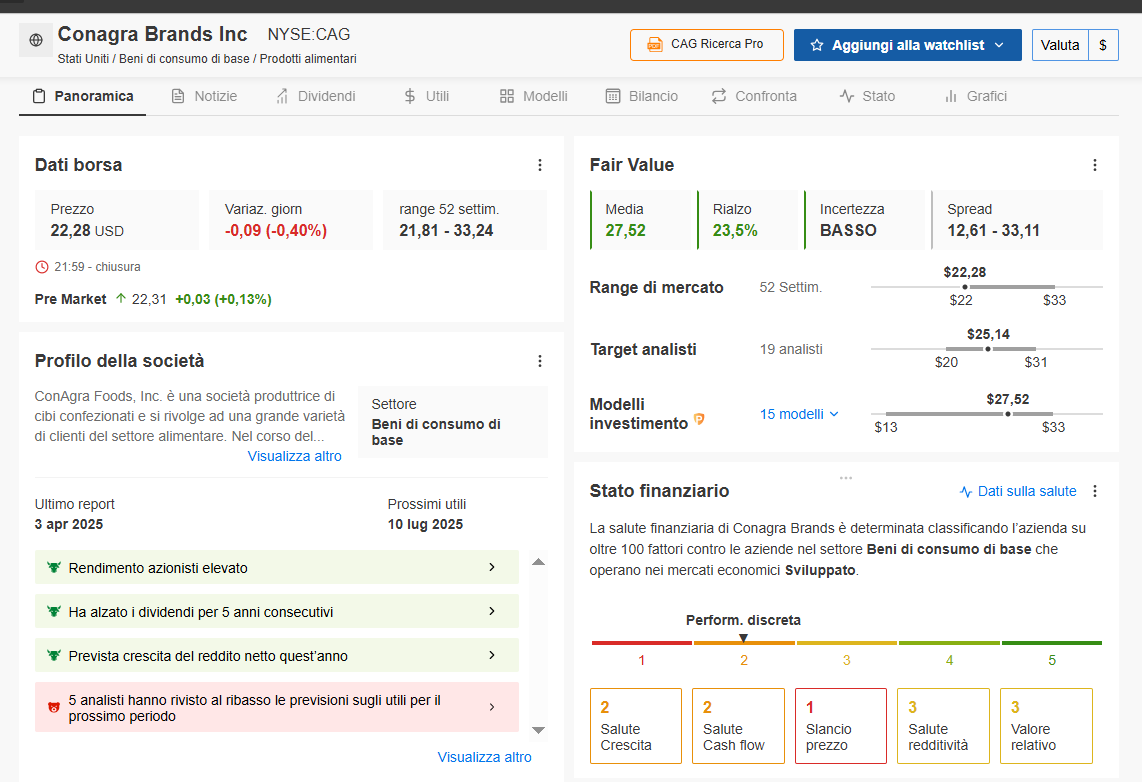
Task: Click the drag handle dots above Stato finanziario
Action: (846, 478)
